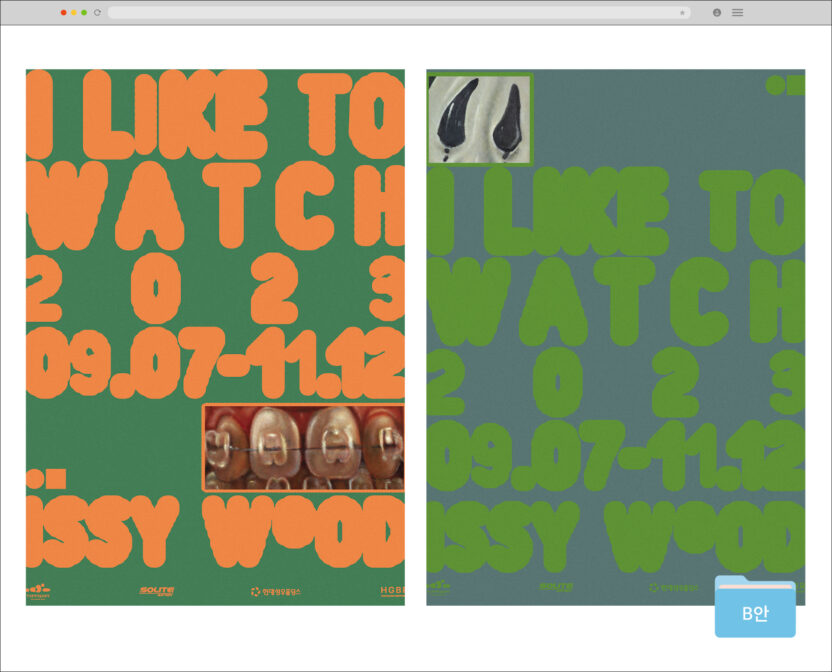This screenshot has height=672, width=832.
Task: Click the Hyundai Mobis logo on orange poster
Action: click(x=275, y=590)
